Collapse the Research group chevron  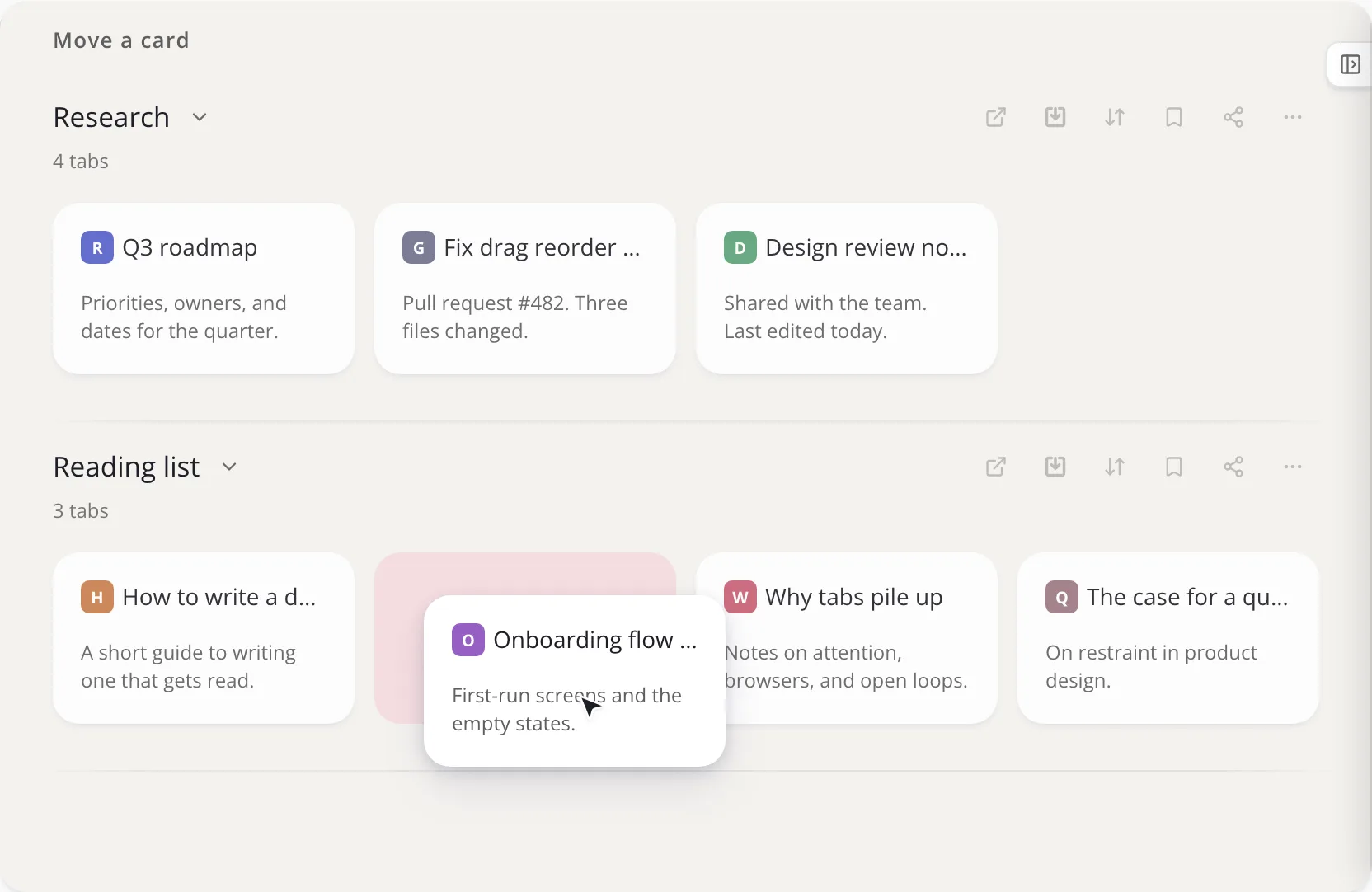pos(199,117)
